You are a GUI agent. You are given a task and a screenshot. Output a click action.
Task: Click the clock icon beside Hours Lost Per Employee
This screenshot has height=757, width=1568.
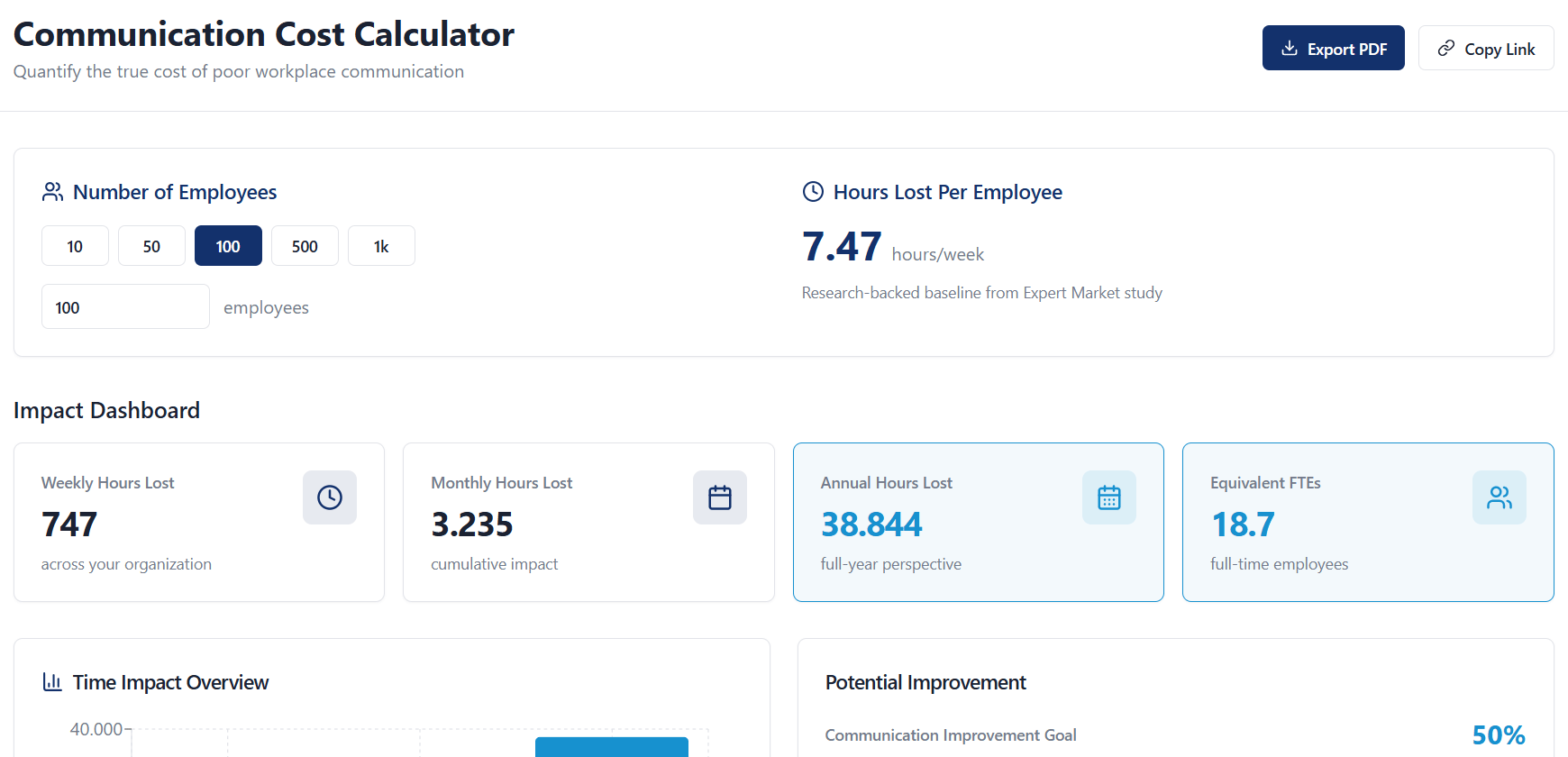coord(813,191)
